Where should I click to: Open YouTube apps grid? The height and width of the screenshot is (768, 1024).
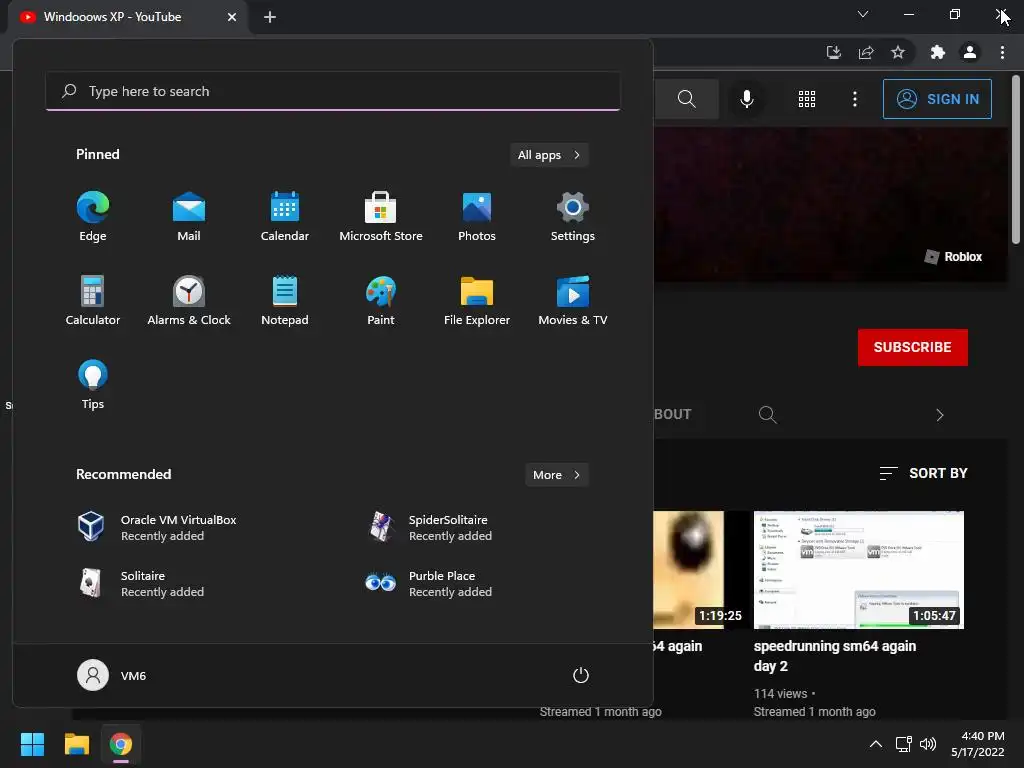(807, 99)
